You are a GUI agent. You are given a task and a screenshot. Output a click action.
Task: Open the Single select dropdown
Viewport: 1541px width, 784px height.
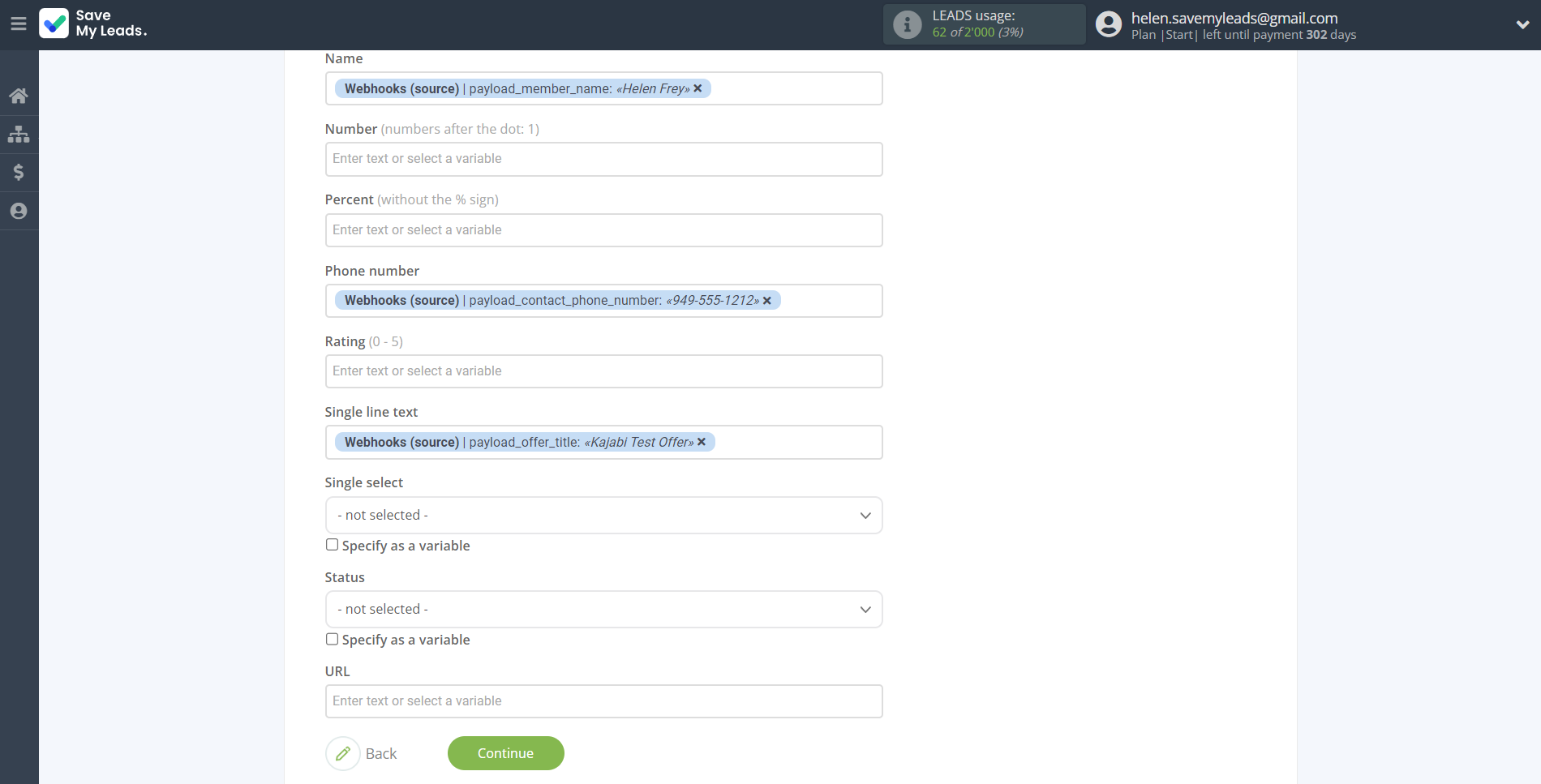click(x=603, y=516)
